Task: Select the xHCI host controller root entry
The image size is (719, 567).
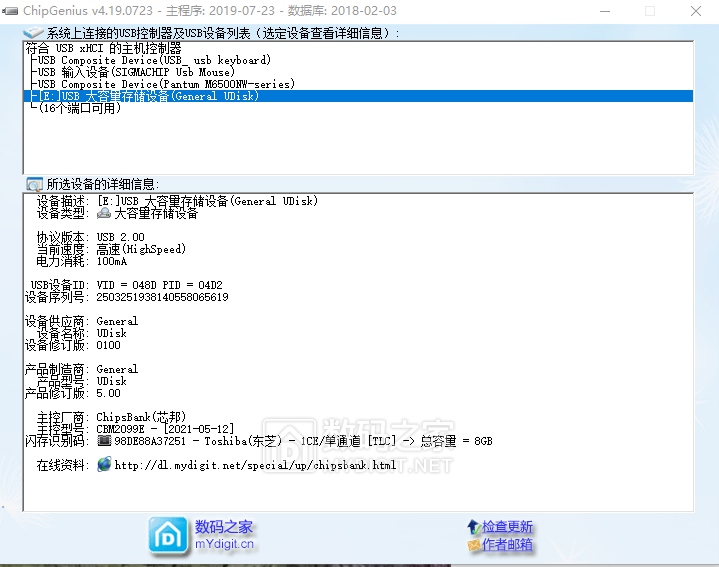Action: coord(103,48)
